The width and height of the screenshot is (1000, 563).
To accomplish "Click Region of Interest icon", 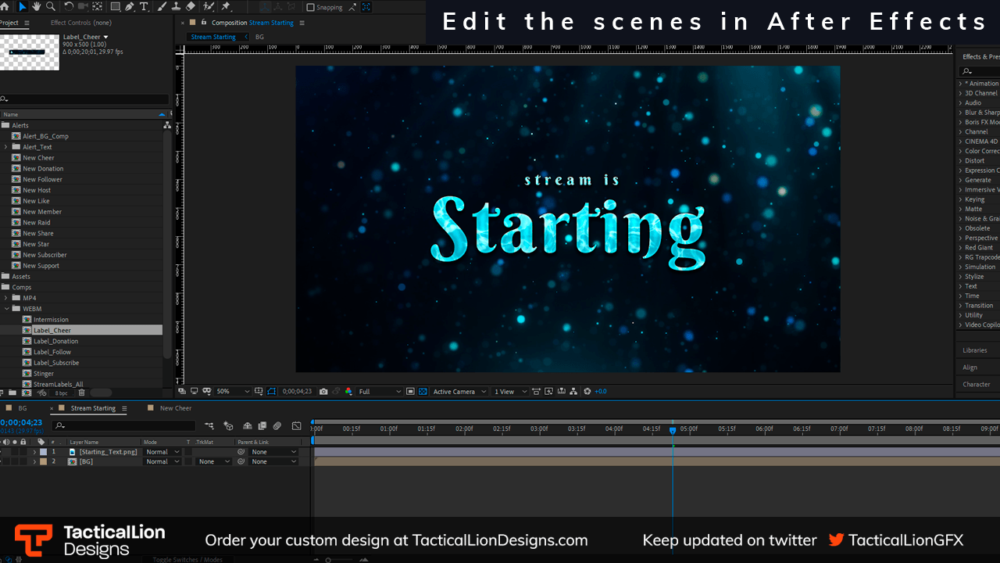I will (411, 391).
